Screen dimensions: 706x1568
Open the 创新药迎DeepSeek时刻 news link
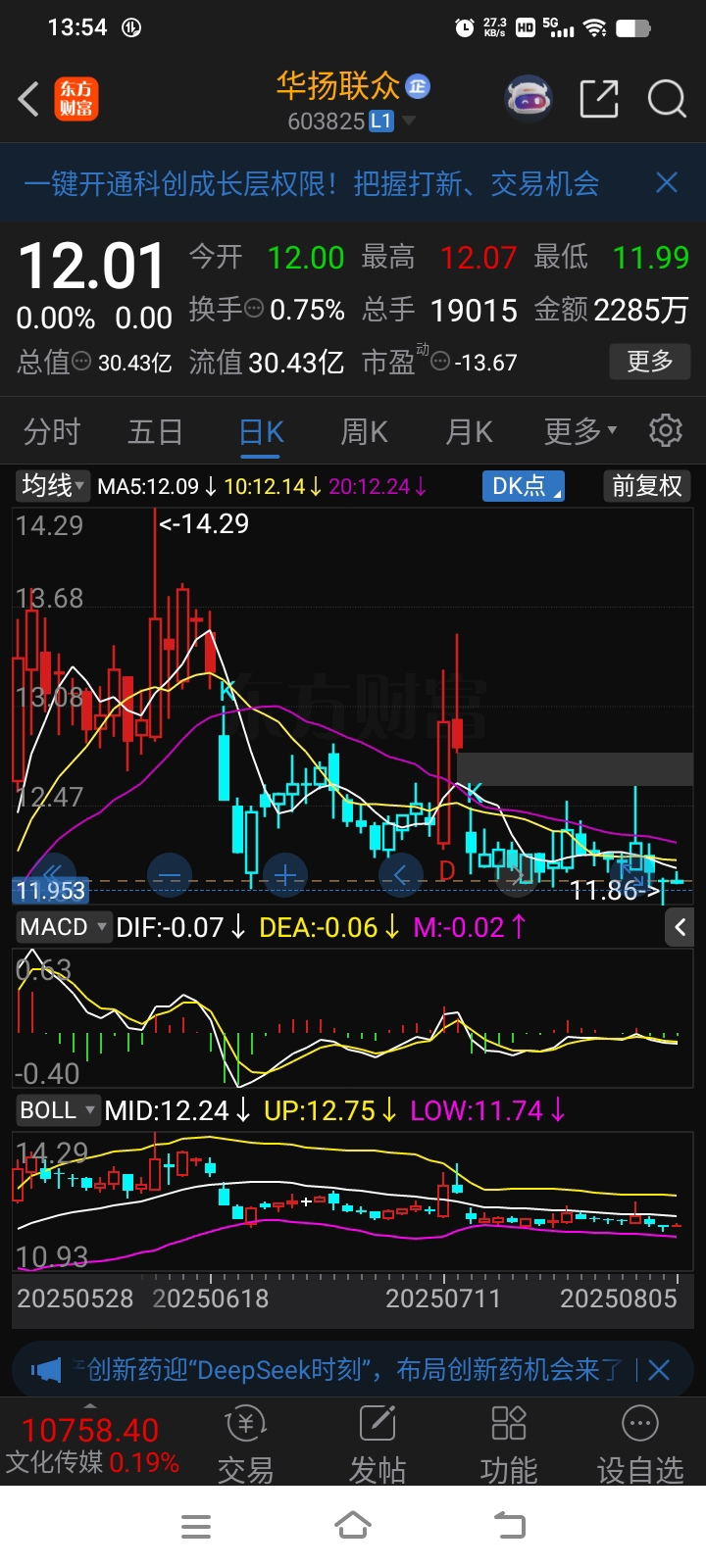click(355, 1369)
